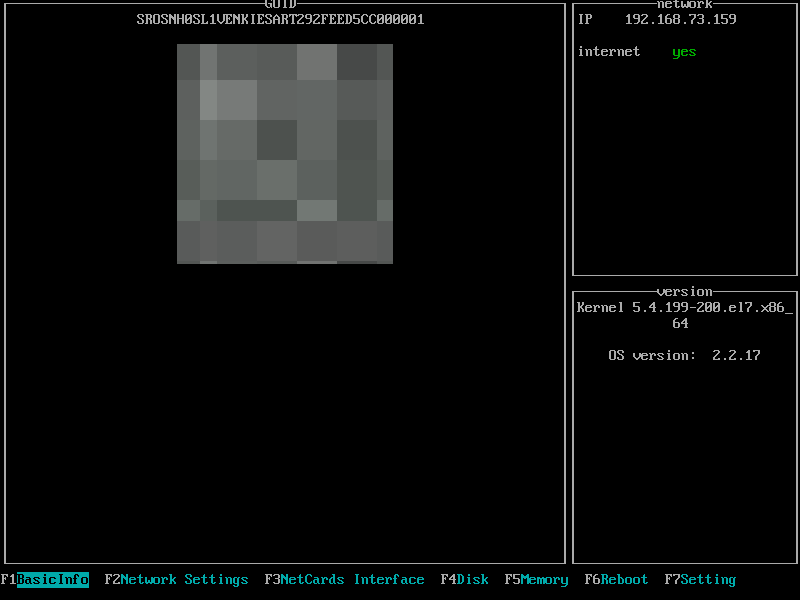Click the GUID panel title
This screenshot has width=800, height=600.
280,5
